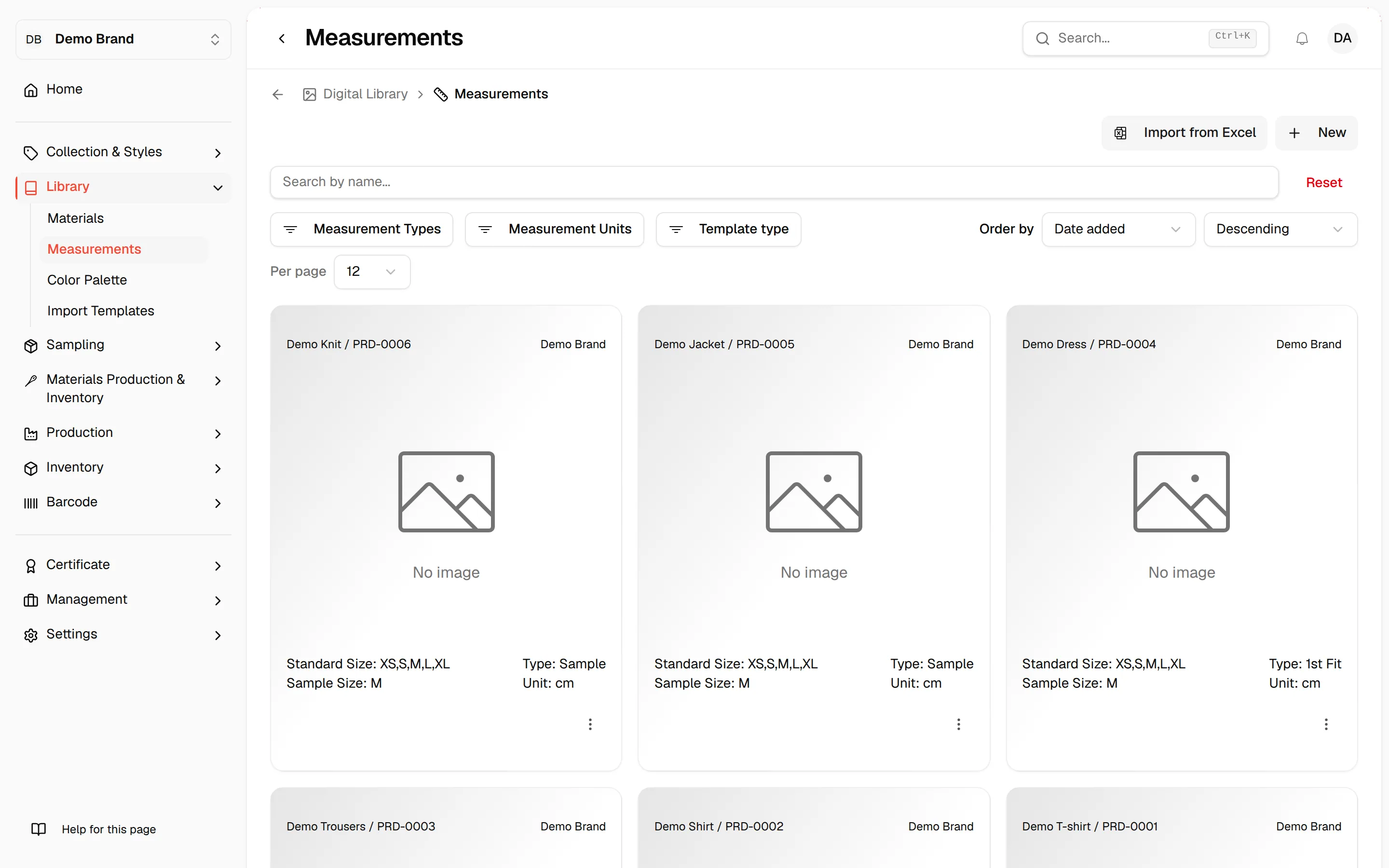
Task: Open the Measurement Units filter
Action: coord(554,229)
